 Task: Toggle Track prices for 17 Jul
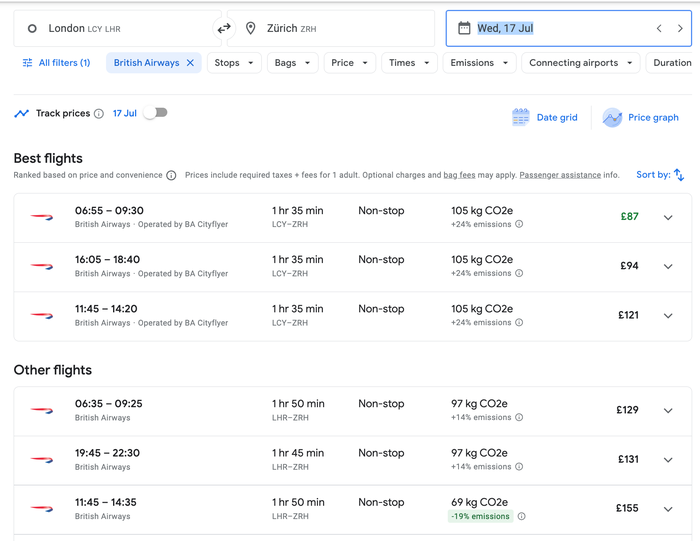[155, 113]
